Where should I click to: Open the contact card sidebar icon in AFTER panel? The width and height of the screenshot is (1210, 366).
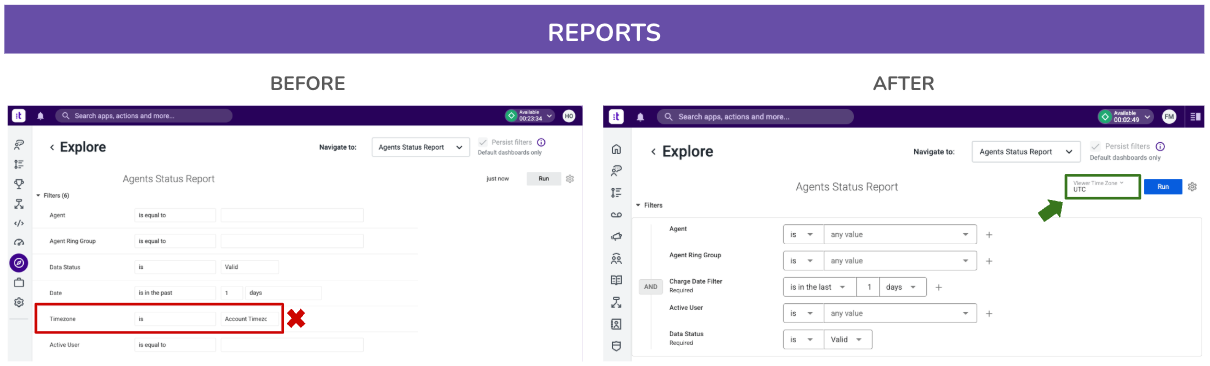pyautogui.click(x=617, y=324)
